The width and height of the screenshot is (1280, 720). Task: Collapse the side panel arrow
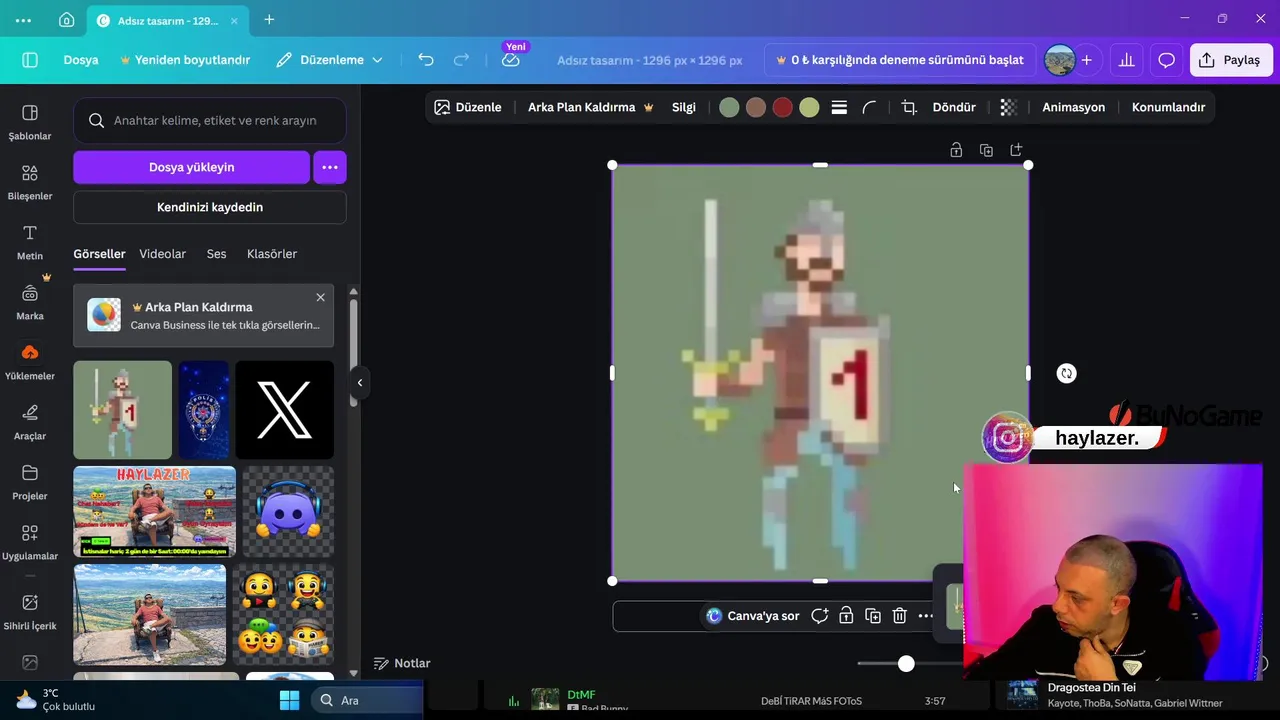pyautogui.click(x=360, y=382)
